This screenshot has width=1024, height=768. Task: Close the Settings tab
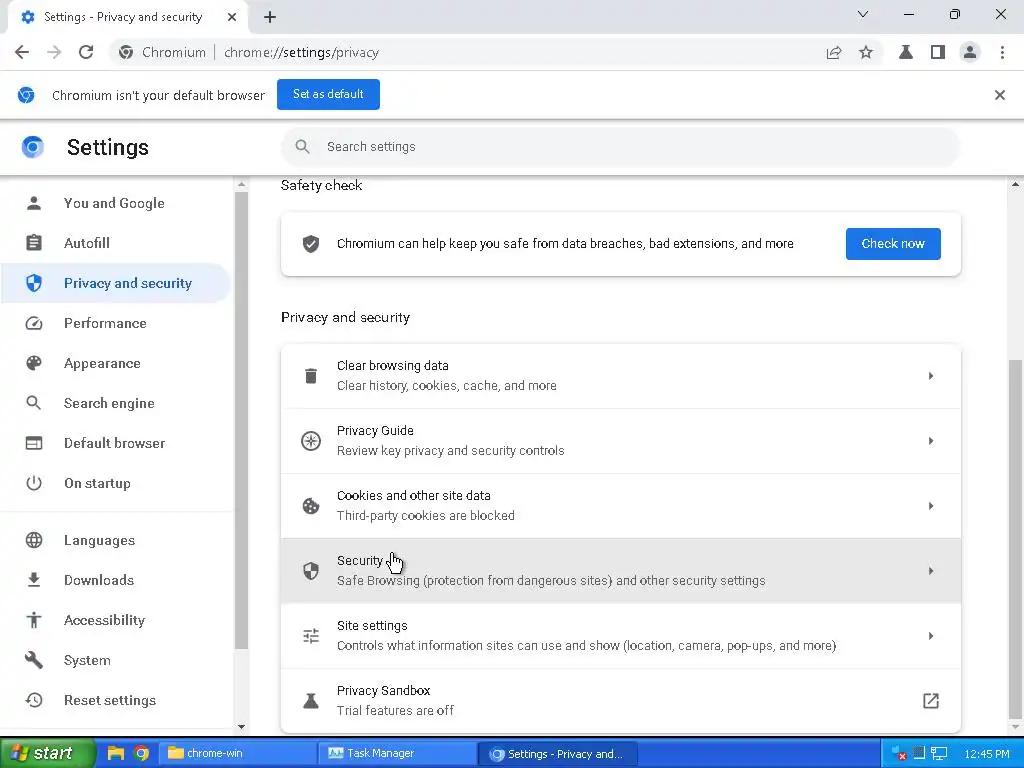click(232, 17)
